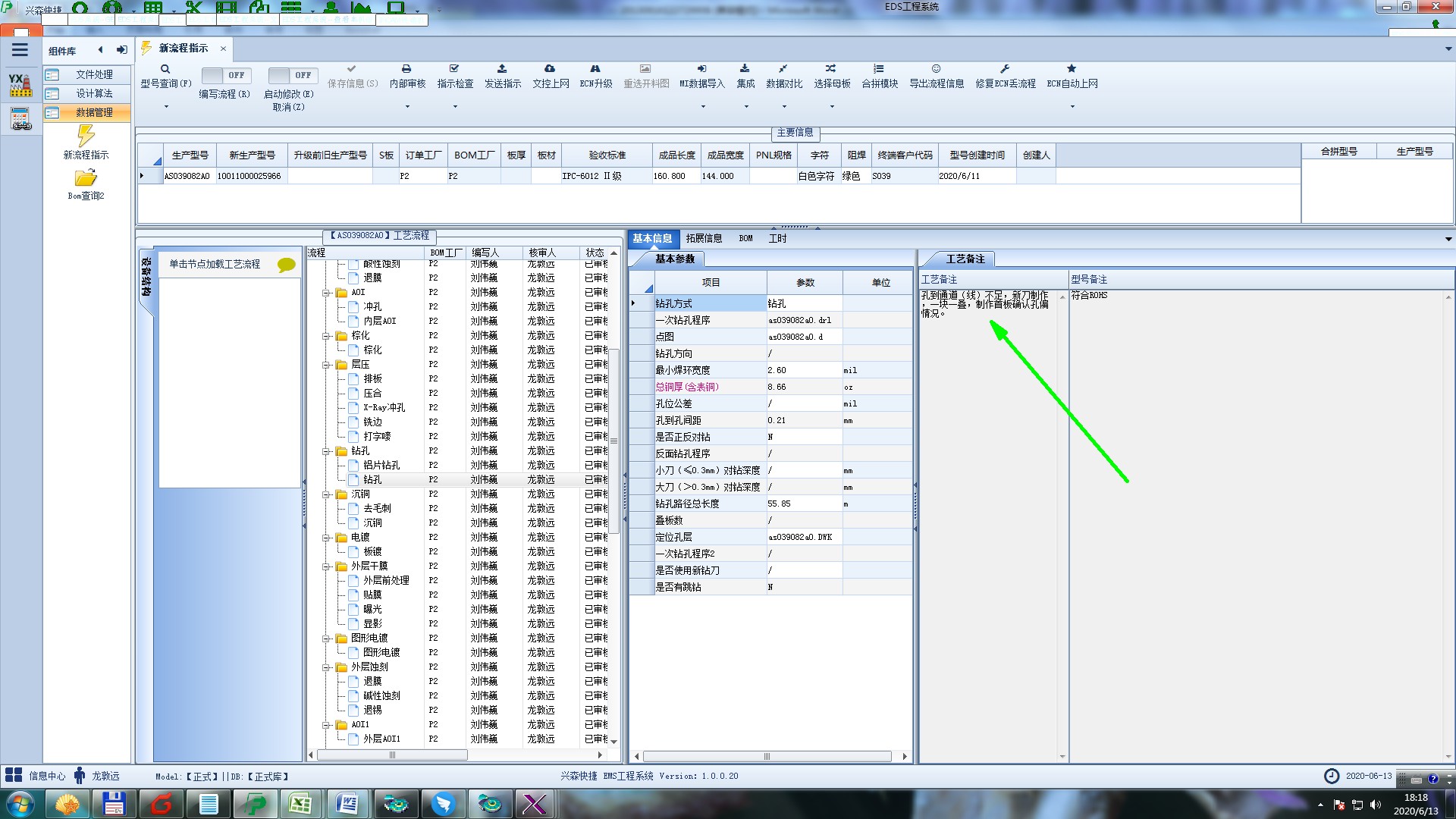Click the 发送指示 upload icon
1456x819 pixels.
pyautogui.click(x=502, y=69)
